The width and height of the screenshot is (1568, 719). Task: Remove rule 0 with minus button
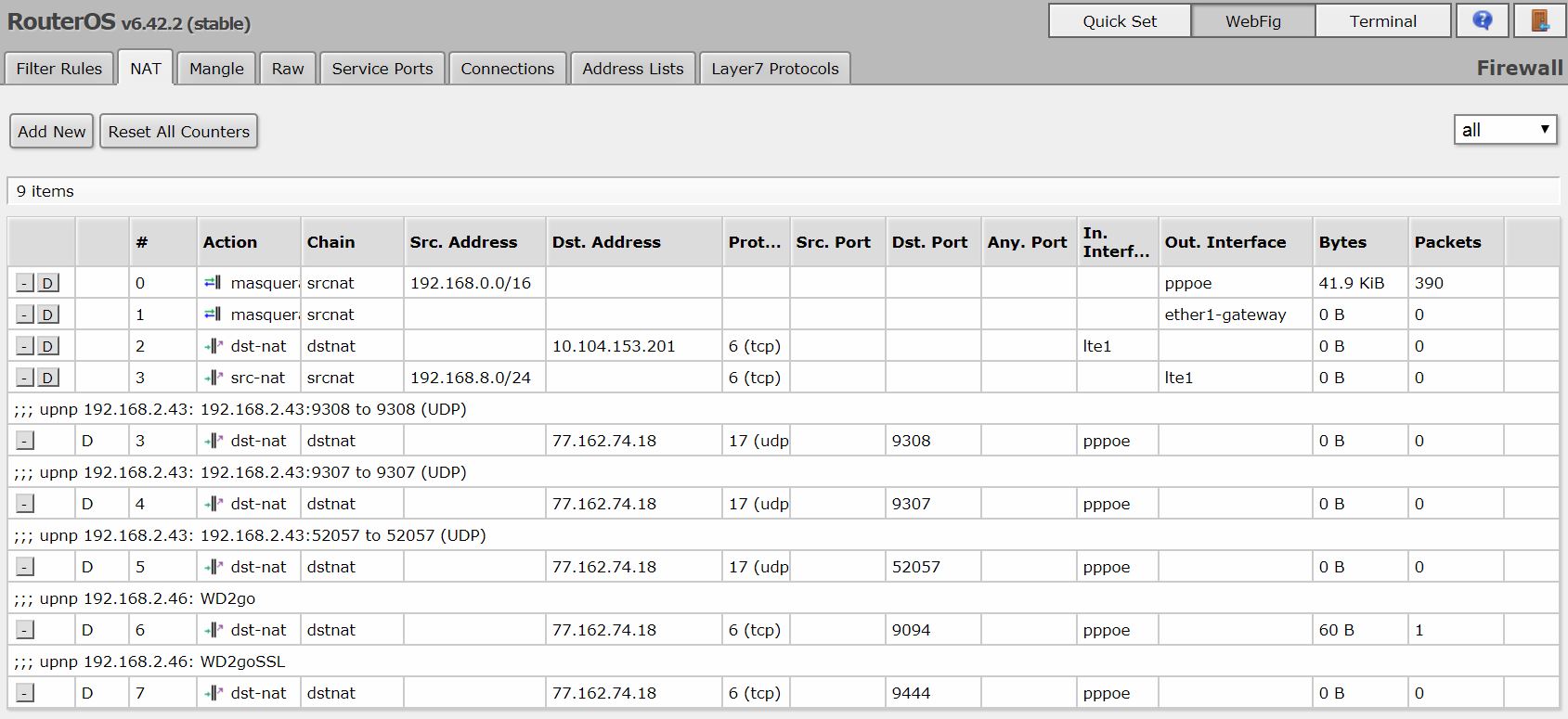pyautogui.click(x=25, y=284)
